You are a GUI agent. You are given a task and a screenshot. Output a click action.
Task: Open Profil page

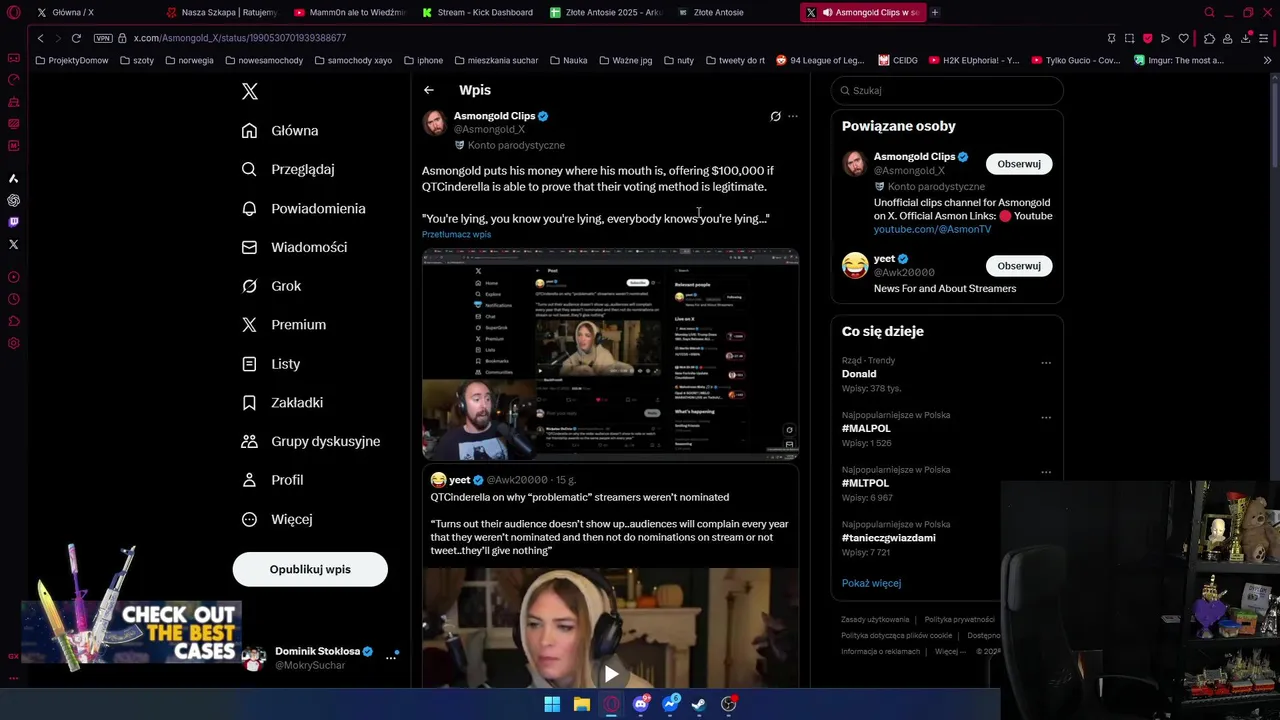(272, 480)
